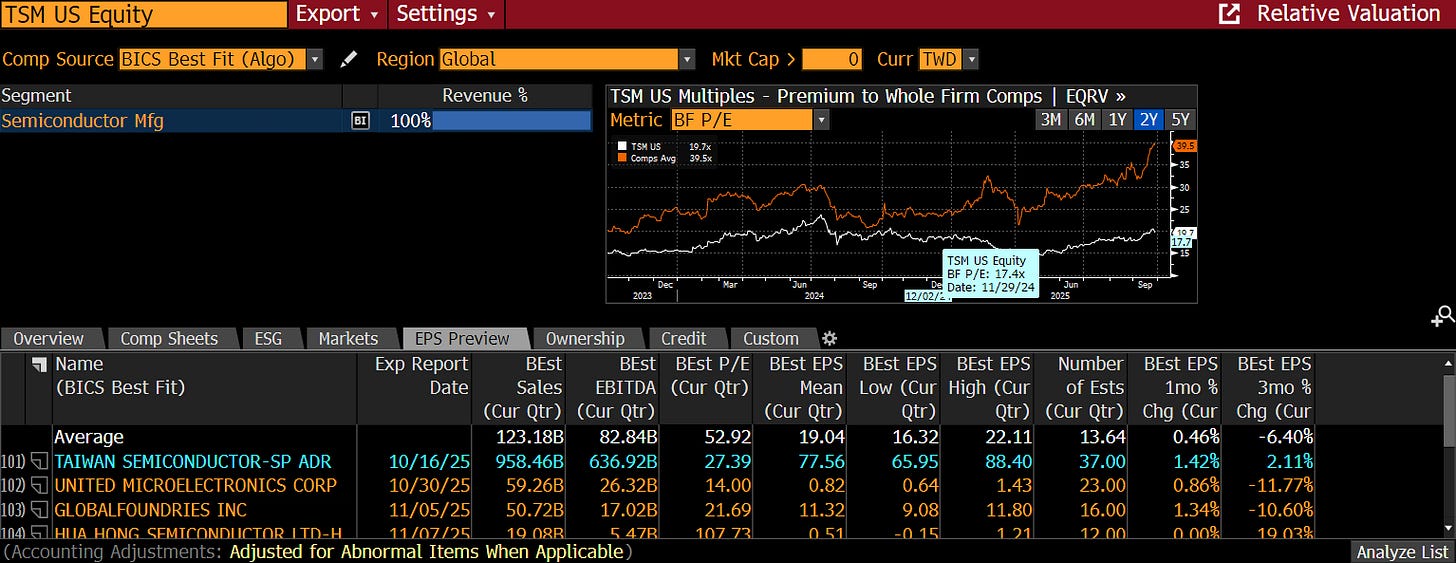Set the chart period to 5Y
Image resolution: width=1456 pixels, height=563 pixels.
(1181, 120)
